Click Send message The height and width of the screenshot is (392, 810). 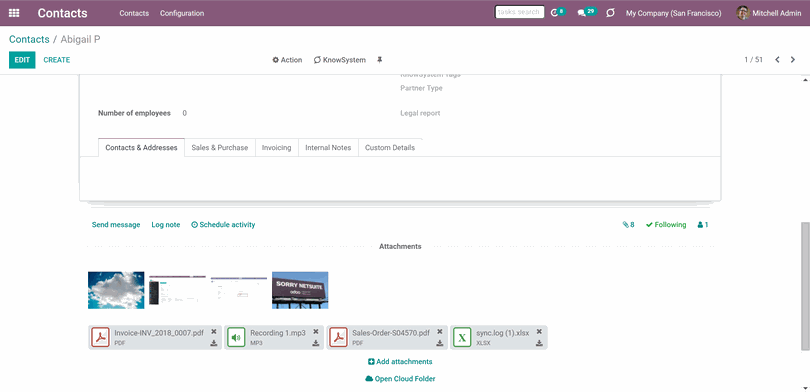tap(116, 225)
